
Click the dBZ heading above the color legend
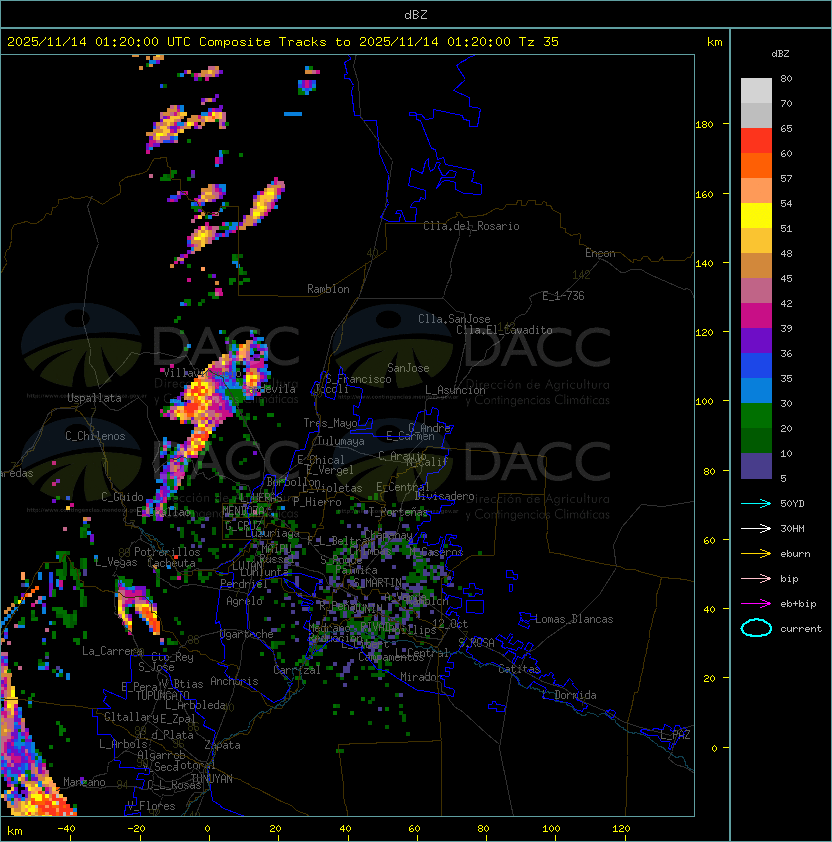click(x=780, y=54)
